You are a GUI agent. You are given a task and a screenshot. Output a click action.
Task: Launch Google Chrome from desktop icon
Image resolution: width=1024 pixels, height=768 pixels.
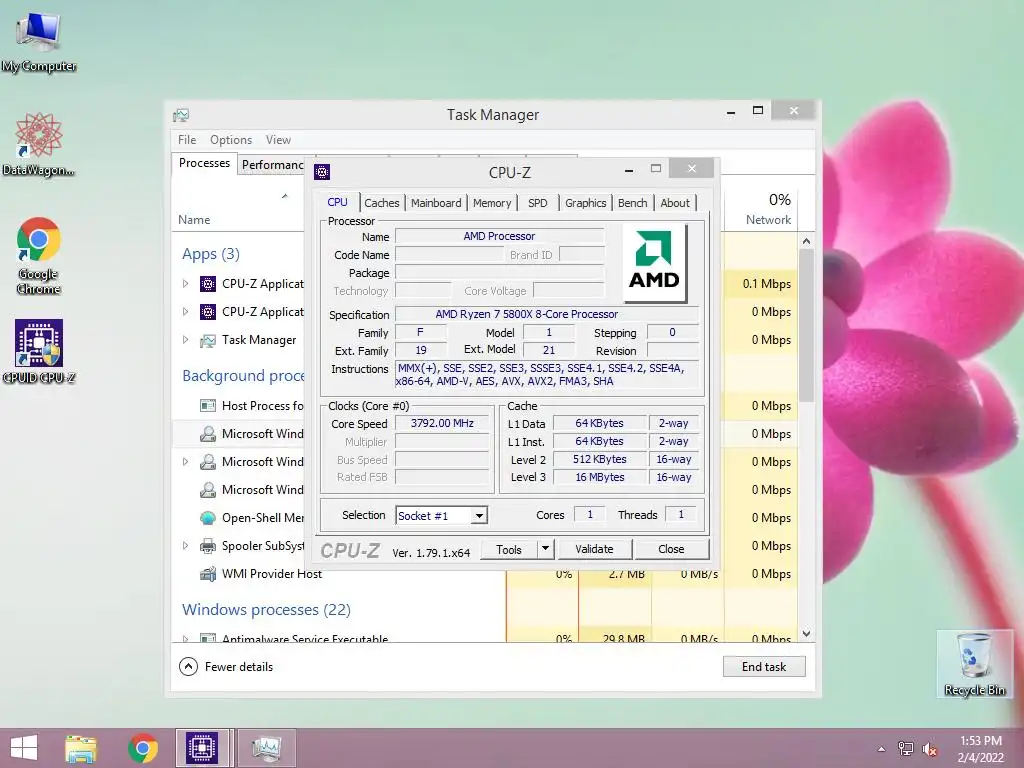point(39,256)
